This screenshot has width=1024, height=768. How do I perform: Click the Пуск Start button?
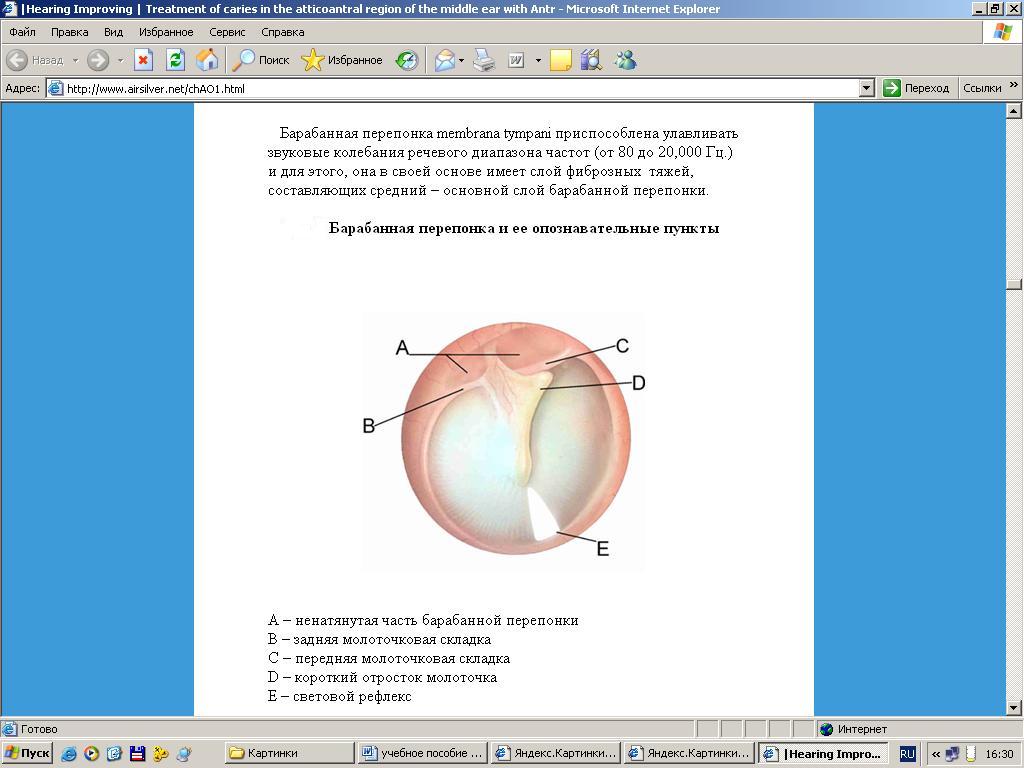coord(27,753)
